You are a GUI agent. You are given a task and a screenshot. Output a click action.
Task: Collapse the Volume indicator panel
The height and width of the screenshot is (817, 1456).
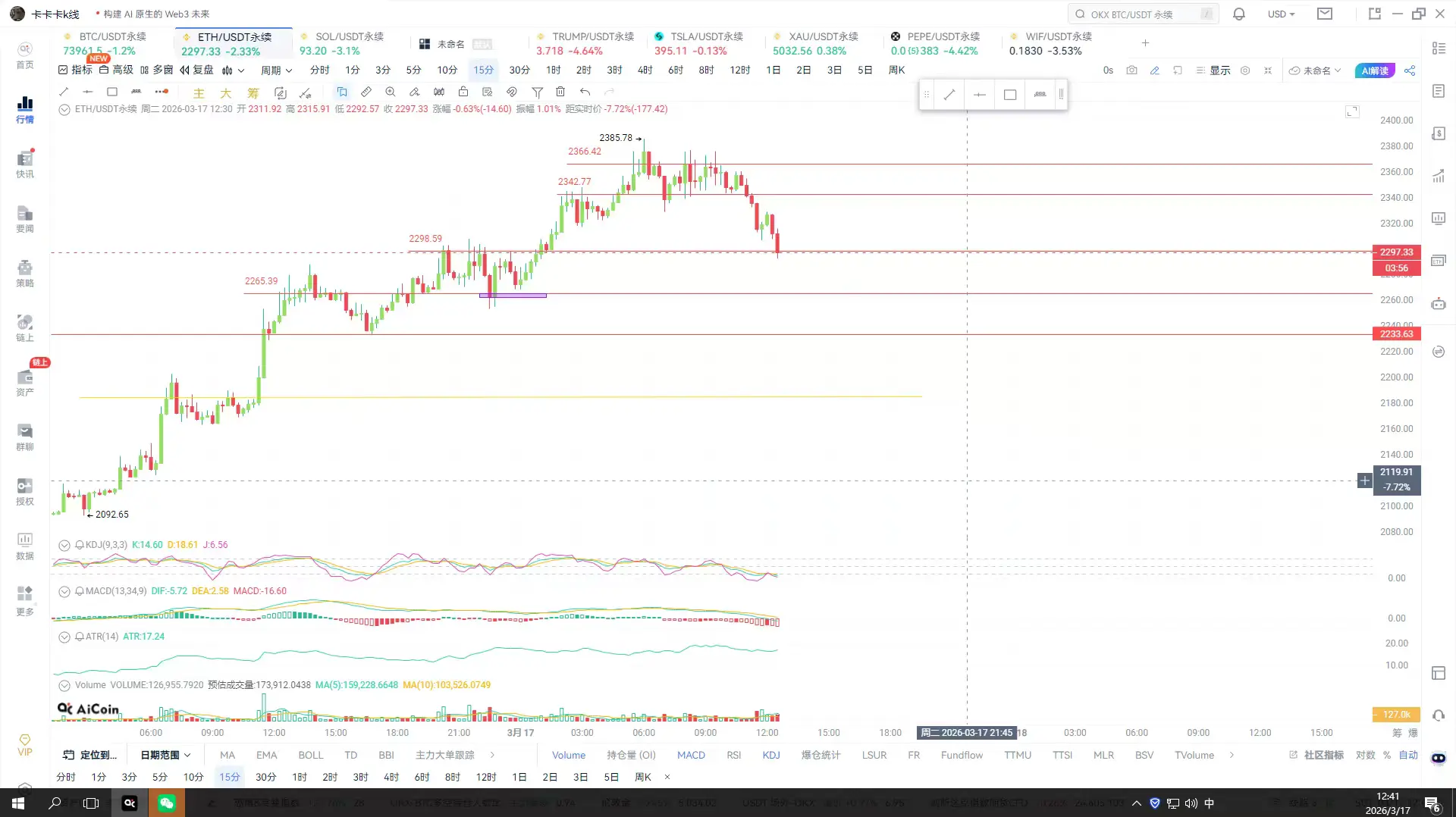(64, 685)
